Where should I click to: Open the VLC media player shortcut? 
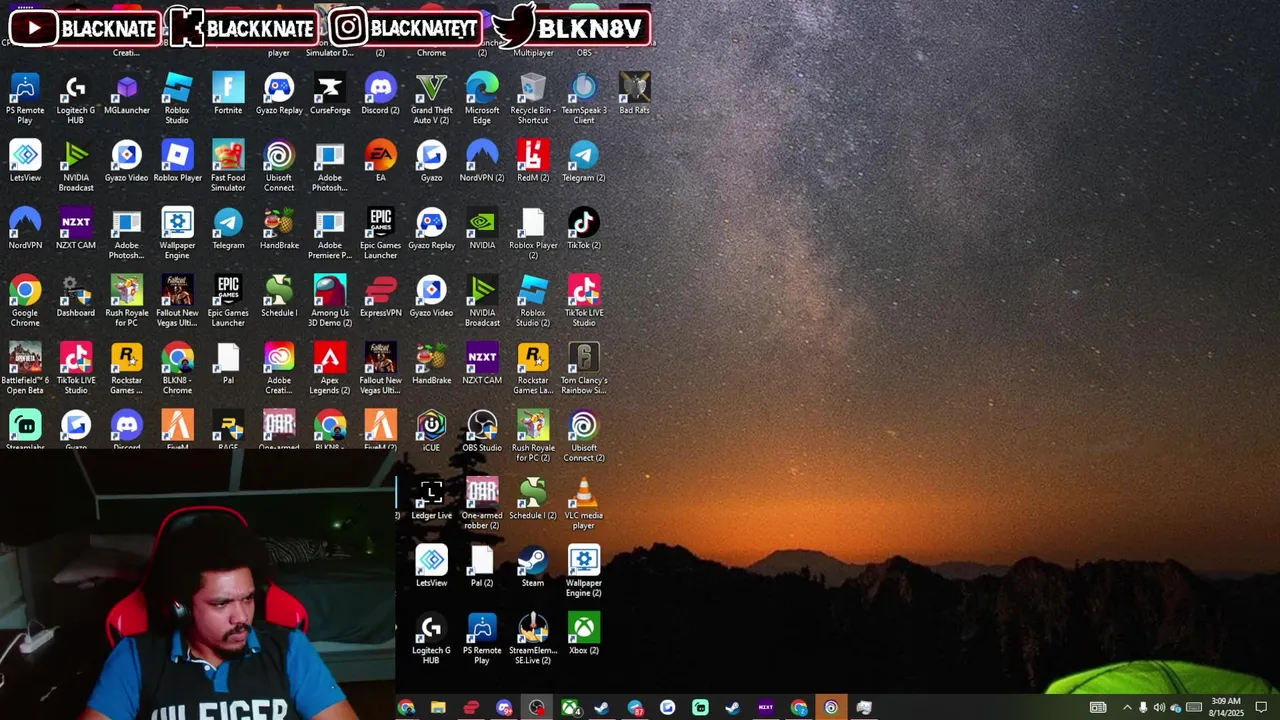pos(584,504)
